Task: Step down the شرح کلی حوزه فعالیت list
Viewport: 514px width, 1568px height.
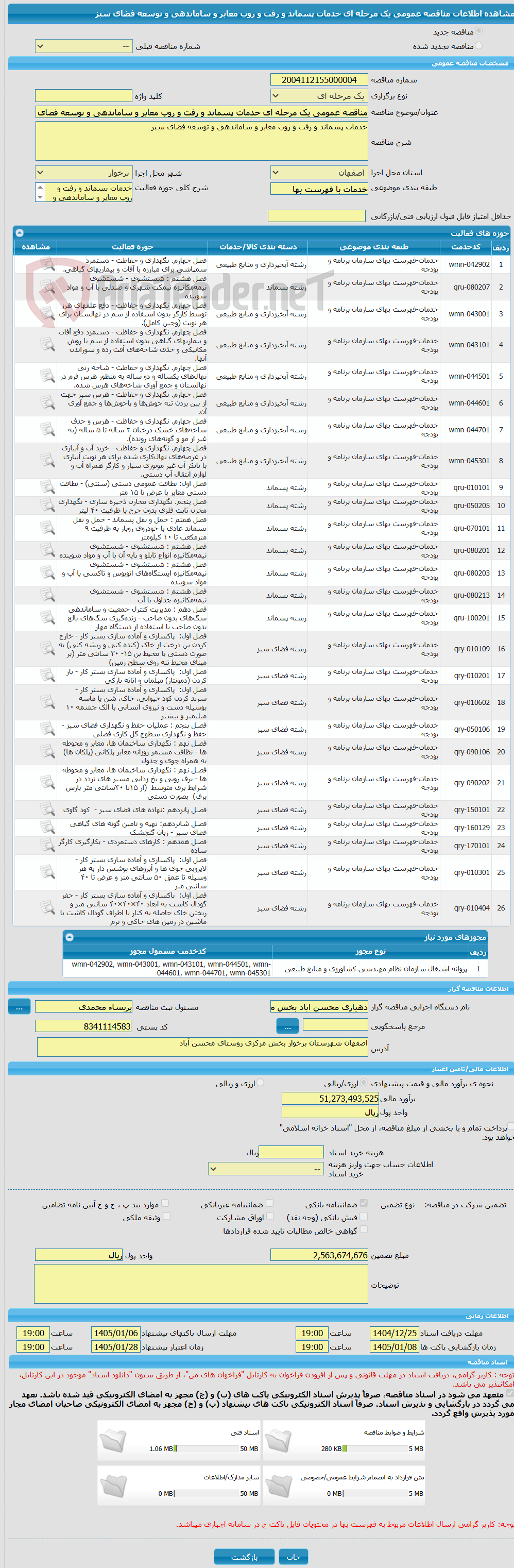Action: 40,197
